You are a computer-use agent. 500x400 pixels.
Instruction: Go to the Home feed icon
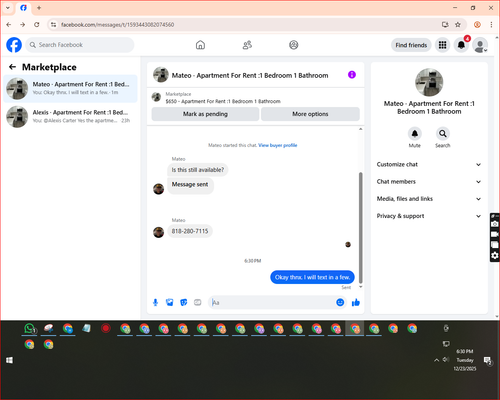pyautogui.click(x=200, y=45)
